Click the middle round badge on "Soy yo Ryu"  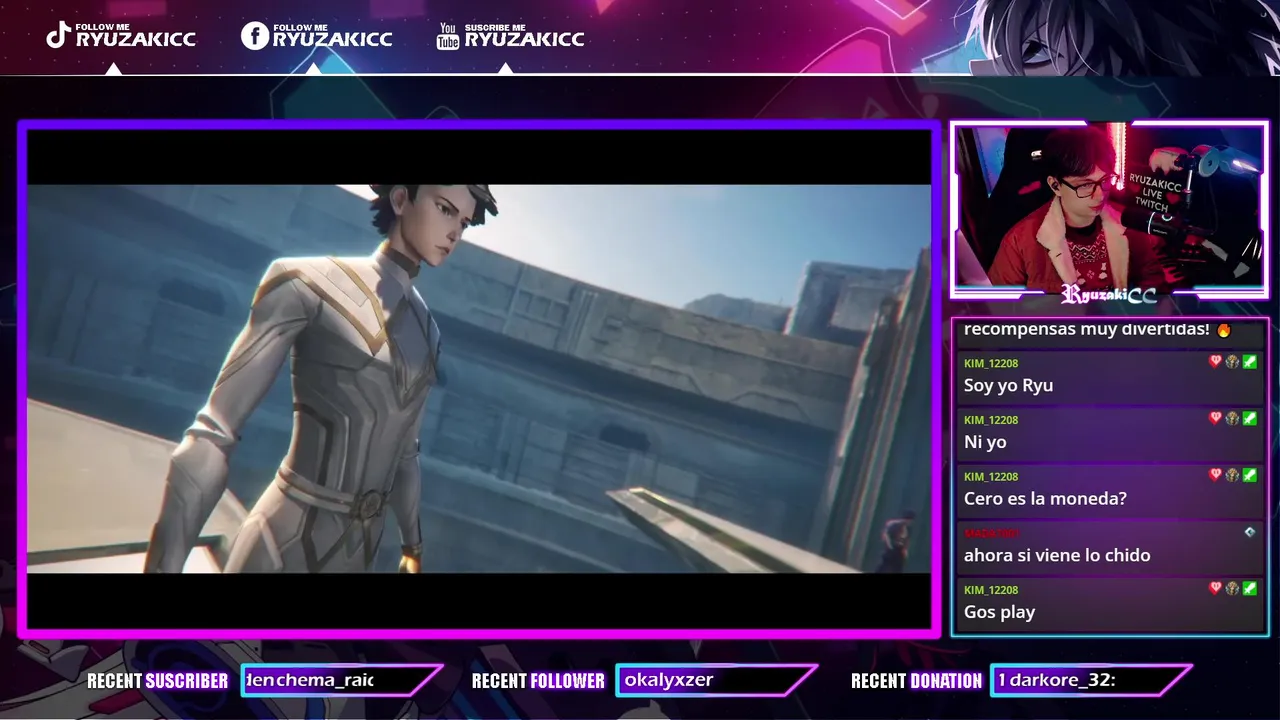1232,362
